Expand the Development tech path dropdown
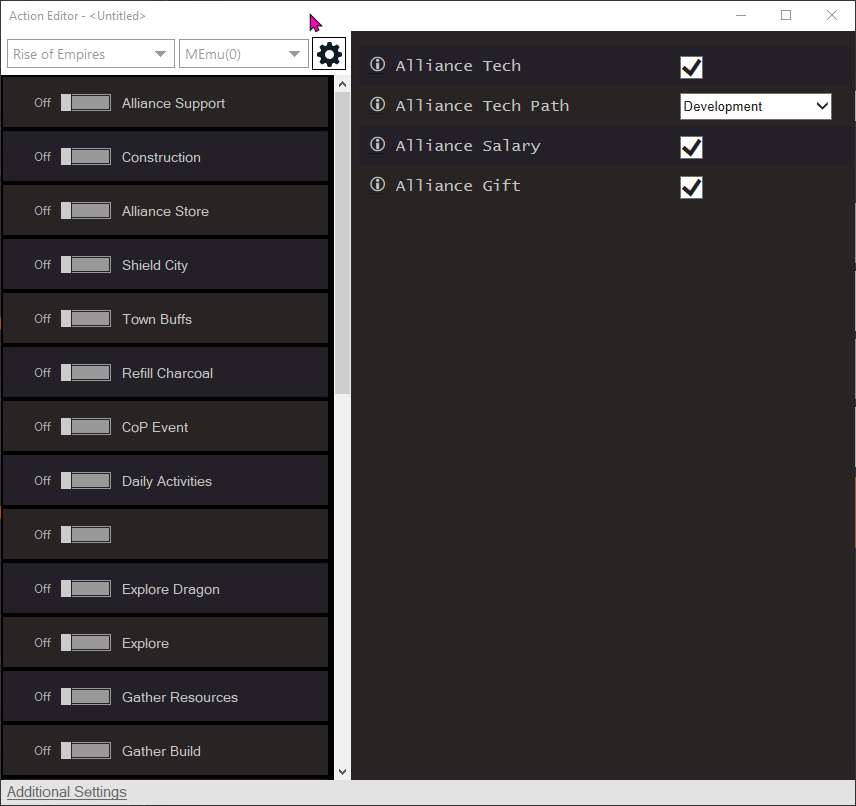The image size is (856, 806). [756, 106]
